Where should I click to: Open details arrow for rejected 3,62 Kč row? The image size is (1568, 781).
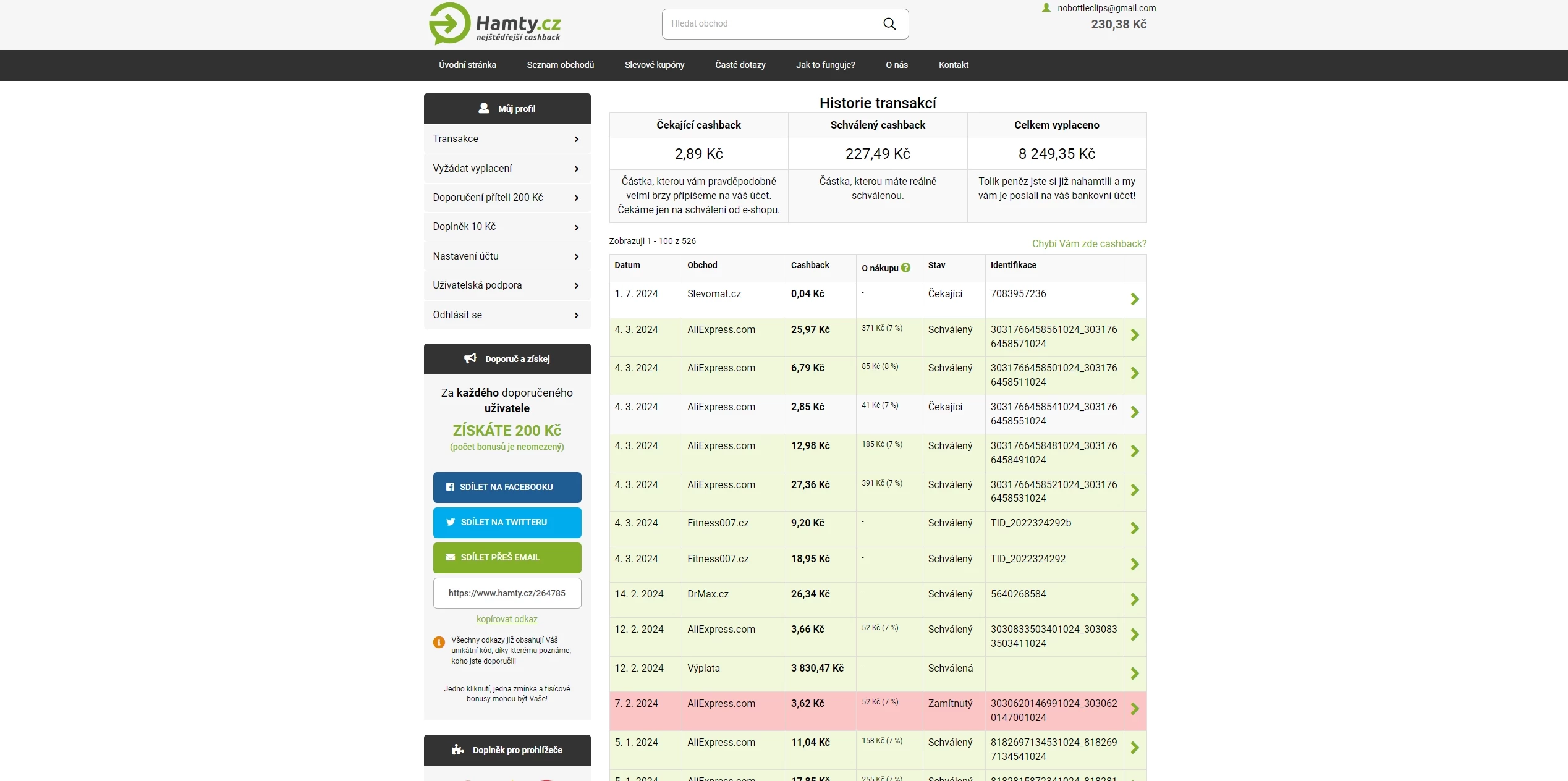[1135, 709]
